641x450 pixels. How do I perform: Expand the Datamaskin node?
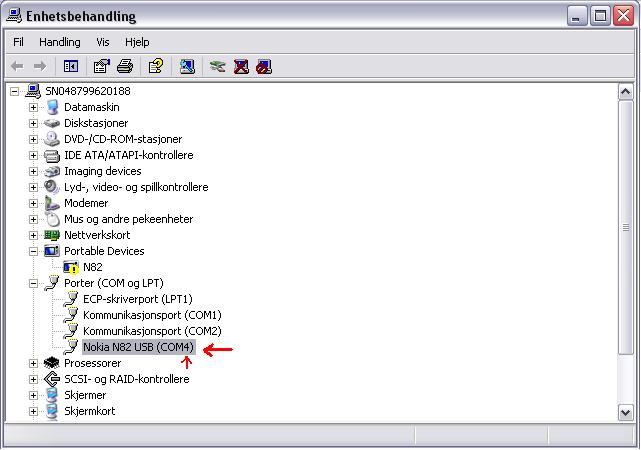click(33, 107)
